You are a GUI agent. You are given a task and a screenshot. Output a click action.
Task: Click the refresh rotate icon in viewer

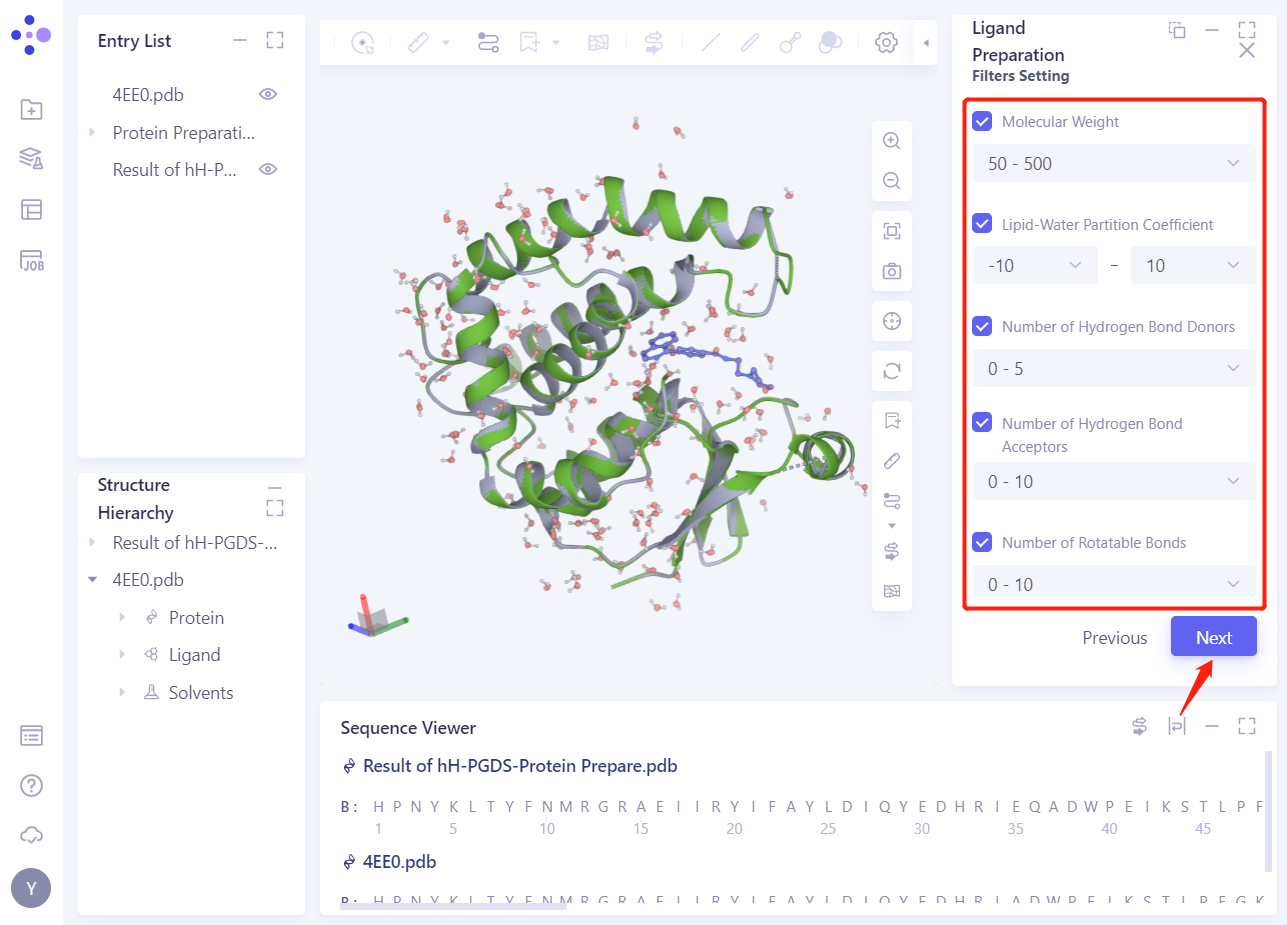point(891,371)
